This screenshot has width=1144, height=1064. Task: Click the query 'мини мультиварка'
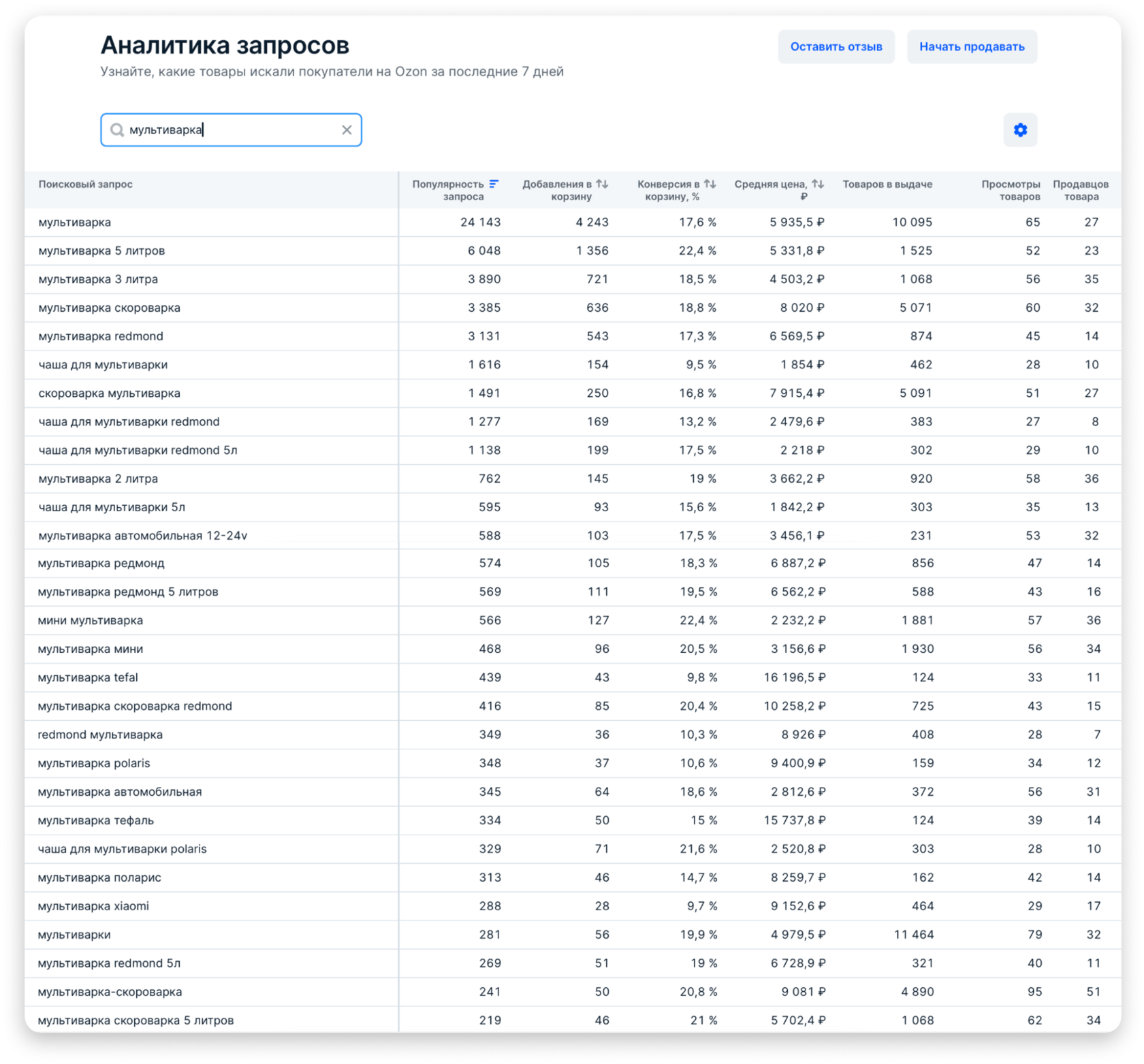click(x=90, y=620)
